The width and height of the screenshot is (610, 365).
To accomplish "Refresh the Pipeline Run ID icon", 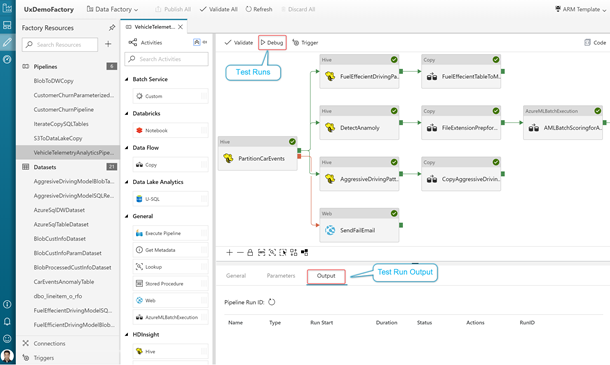I will 272,302.
